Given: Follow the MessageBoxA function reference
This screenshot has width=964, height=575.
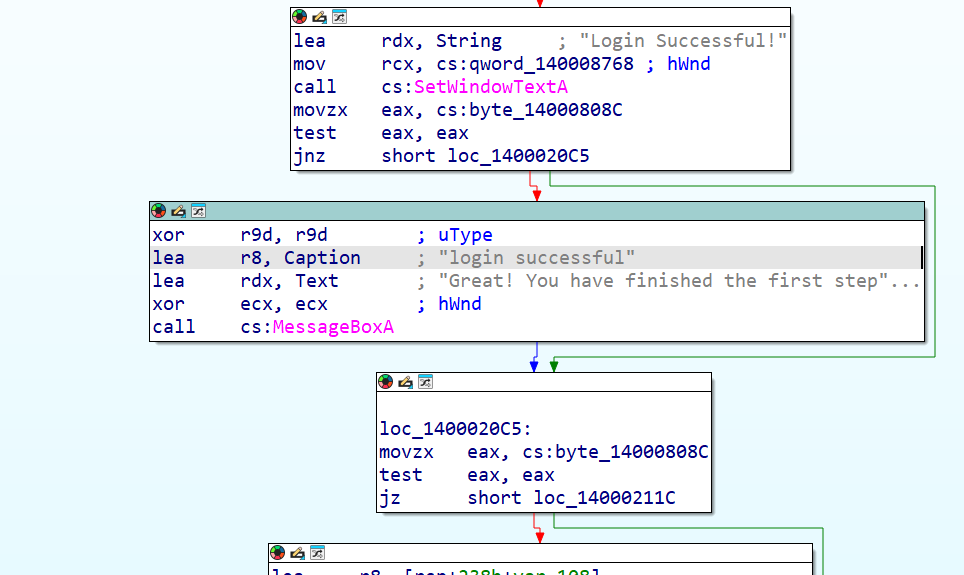Looking at the screenshot, I should 333,327.
